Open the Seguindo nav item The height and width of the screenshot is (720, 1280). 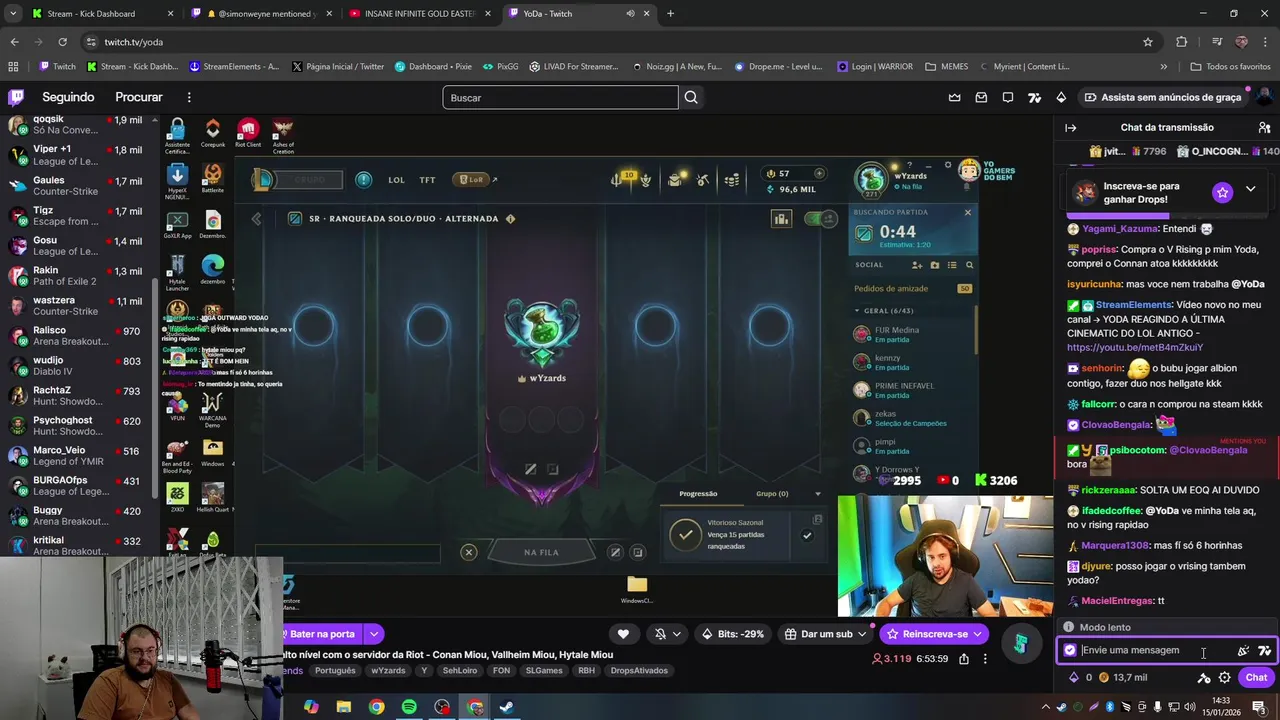pos(68,97)
